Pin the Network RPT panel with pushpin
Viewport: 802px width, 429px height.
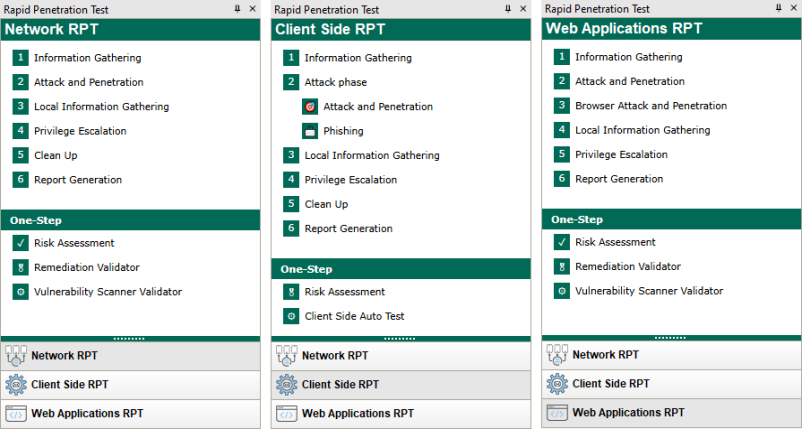click(x=237, y=9)
